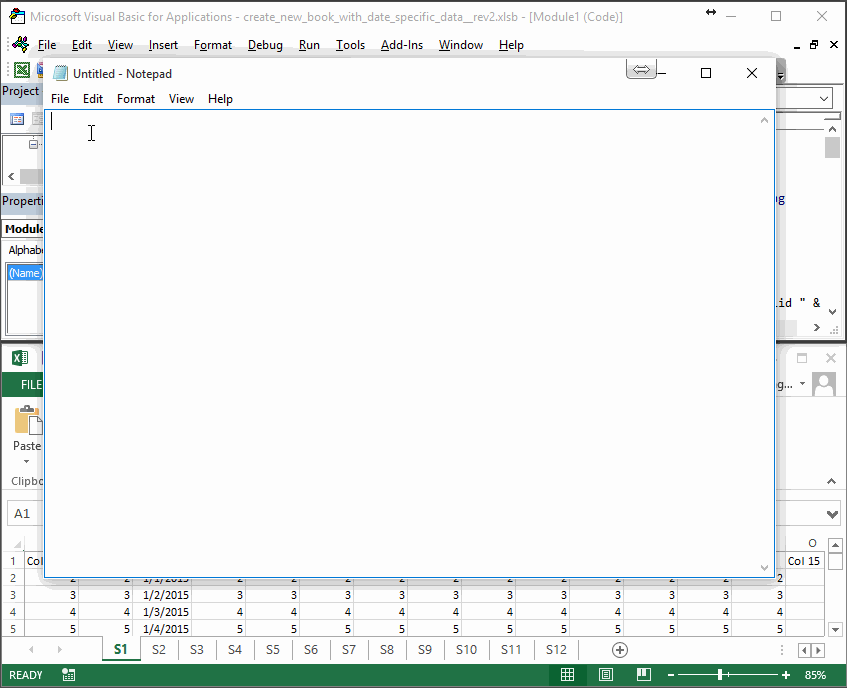Screen dimensions: 847x688
Task: Switch to the S4 sheet tab
Action: tap(234, 650)
